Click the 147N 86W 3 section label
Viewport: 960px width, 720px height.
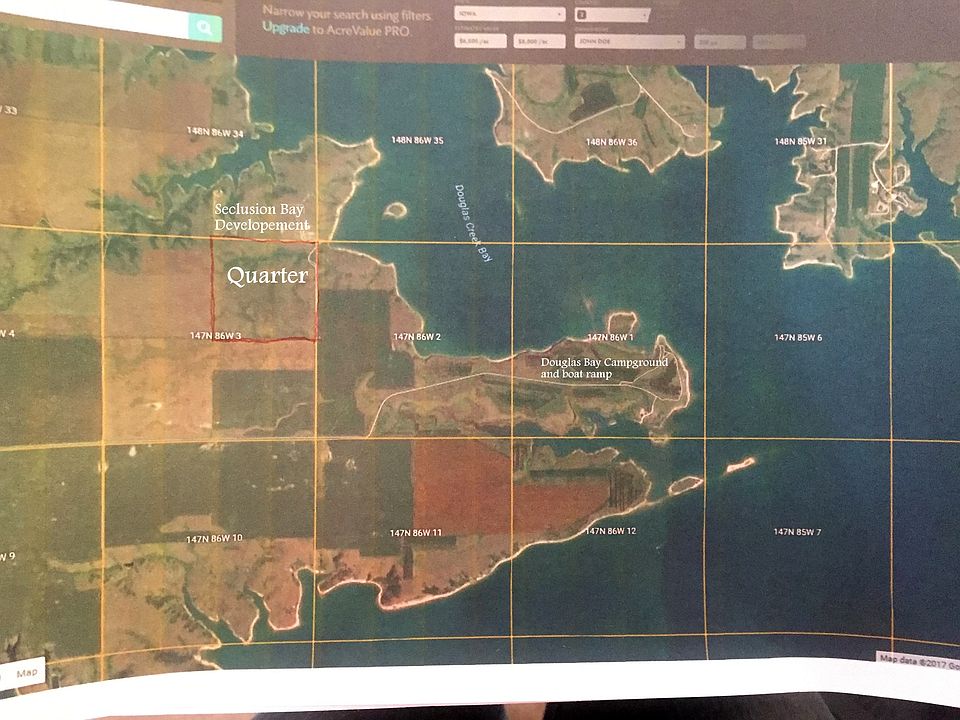pos(216,336)
